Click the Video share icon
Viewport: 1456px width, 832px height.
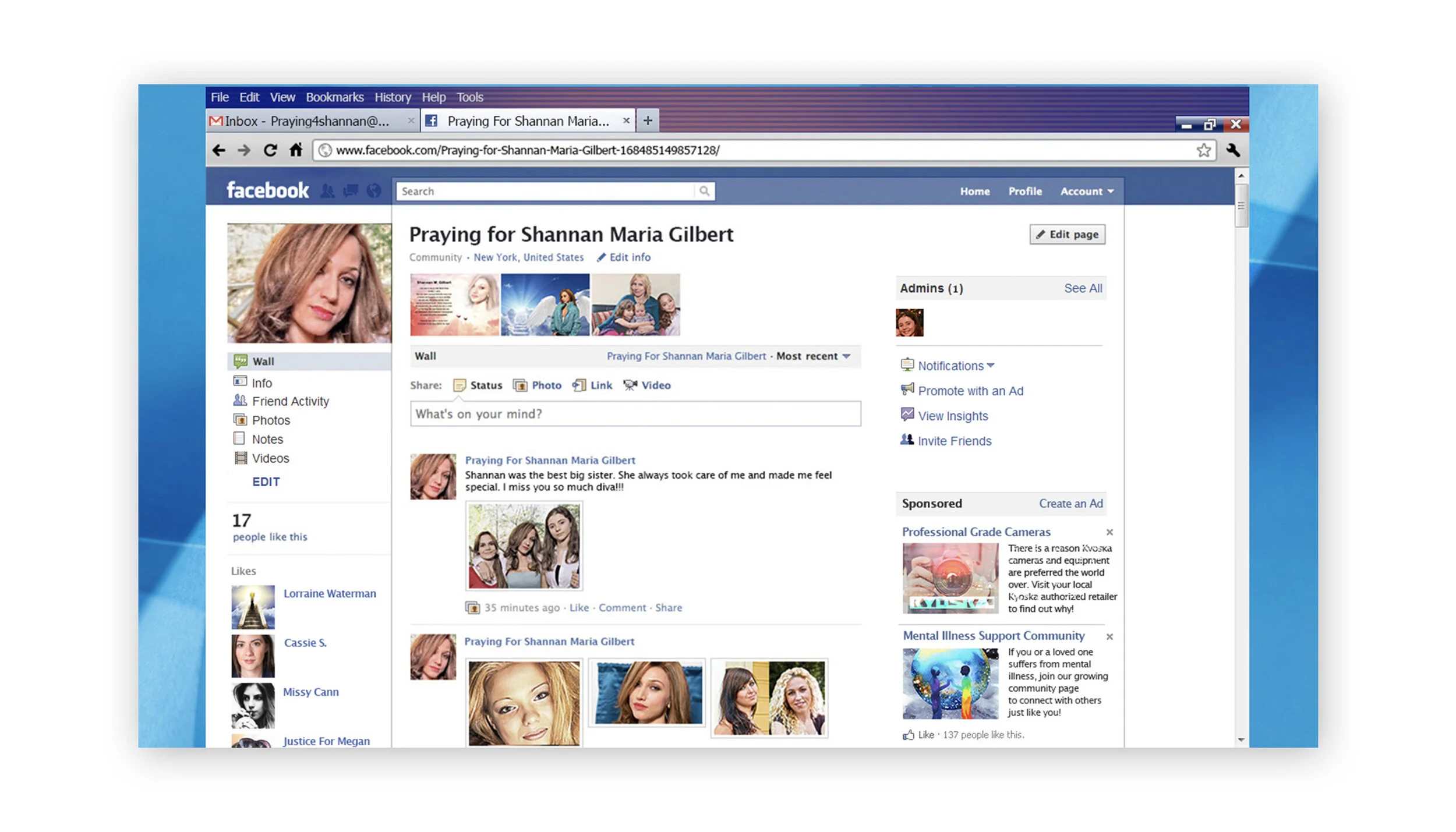coord(630,385)
